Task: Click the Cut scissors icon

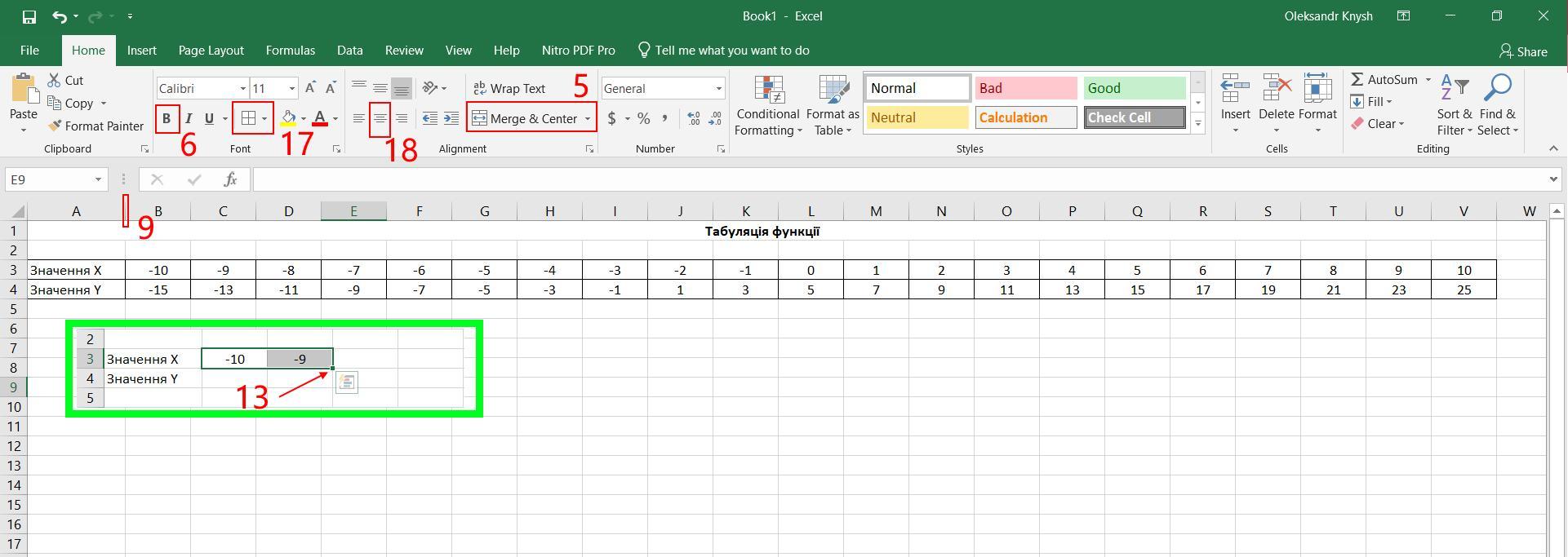Action: click(x=54, y=80)
